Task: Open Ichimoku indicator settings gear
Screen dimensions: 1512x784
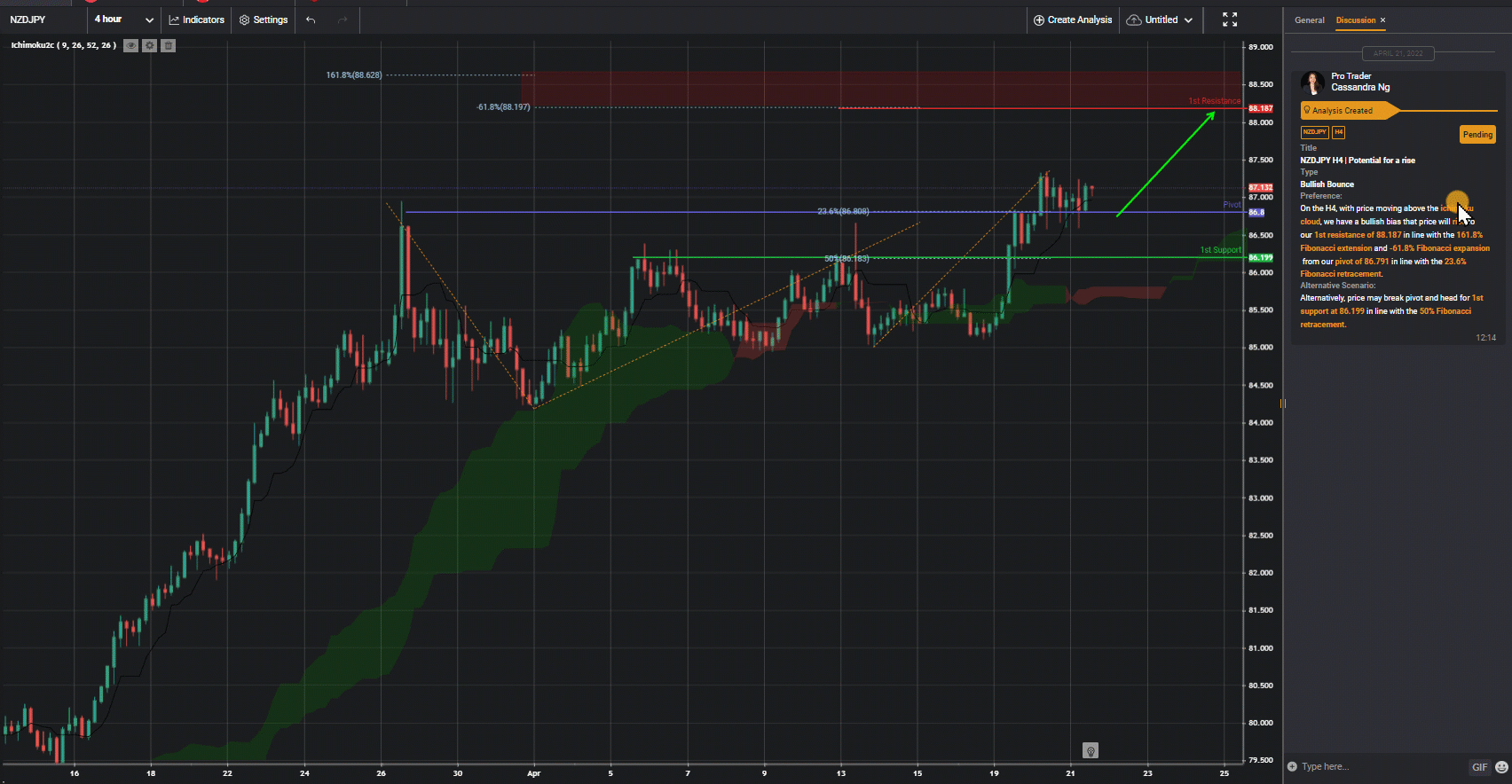Action: [149, 45]
